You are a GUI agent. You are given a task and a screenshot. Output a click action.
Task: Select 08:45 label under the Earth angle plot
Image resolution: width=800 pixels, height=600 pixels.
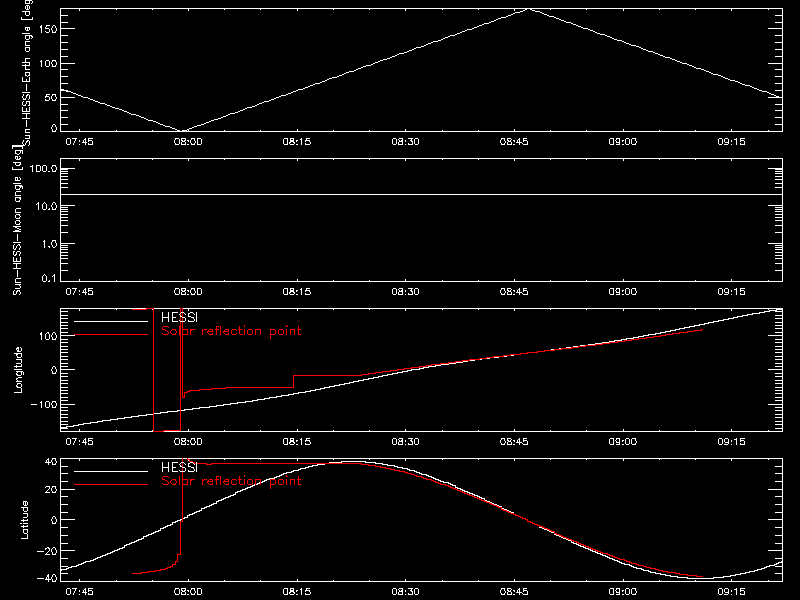pos(514,142)
